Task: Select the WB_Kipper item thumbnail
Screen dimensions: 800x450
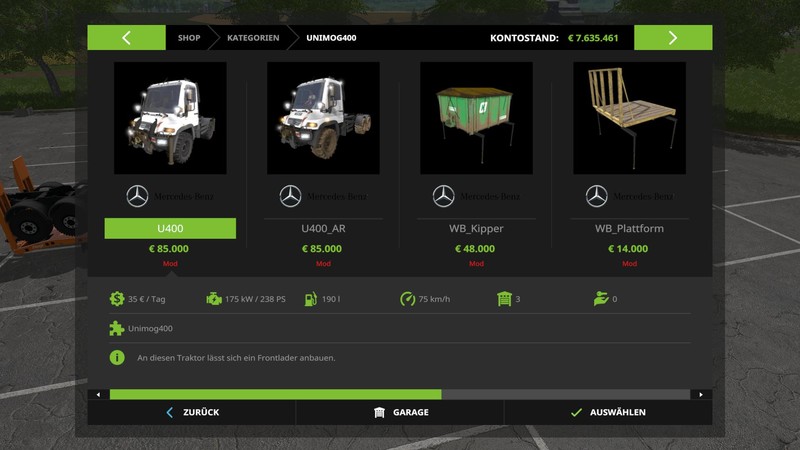Action: [x=477, y=118]
